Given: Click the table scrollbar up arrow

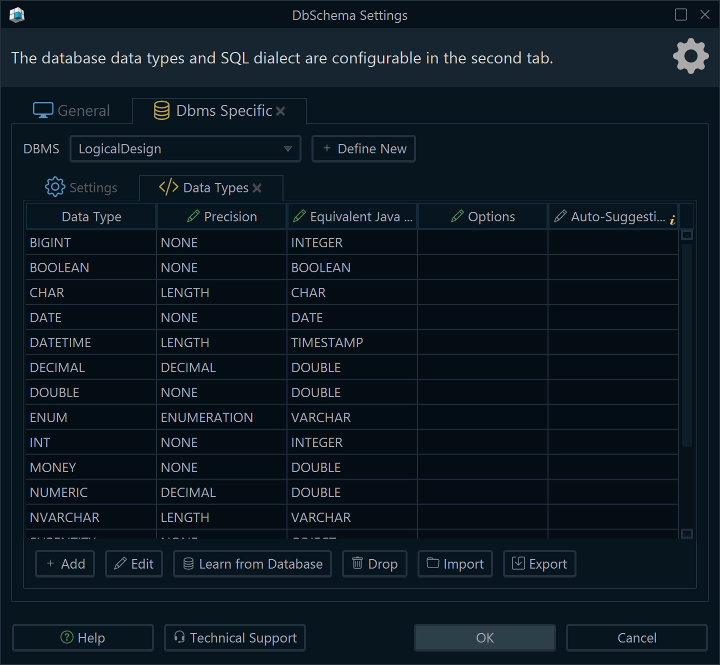Looking at the screenshot, I should [x=687, y=235].
